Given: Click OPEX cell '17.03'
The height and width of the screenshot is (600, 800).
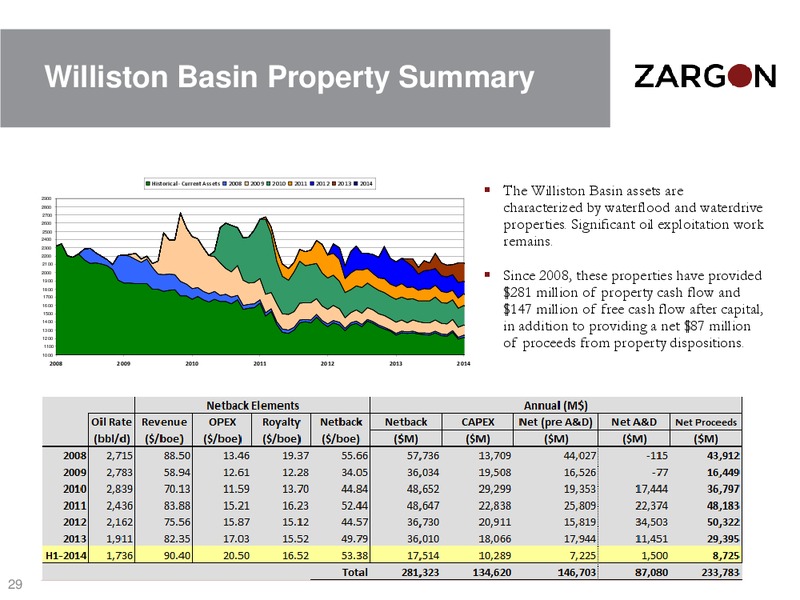Looking at the screenshot, I should click(236, 538).
